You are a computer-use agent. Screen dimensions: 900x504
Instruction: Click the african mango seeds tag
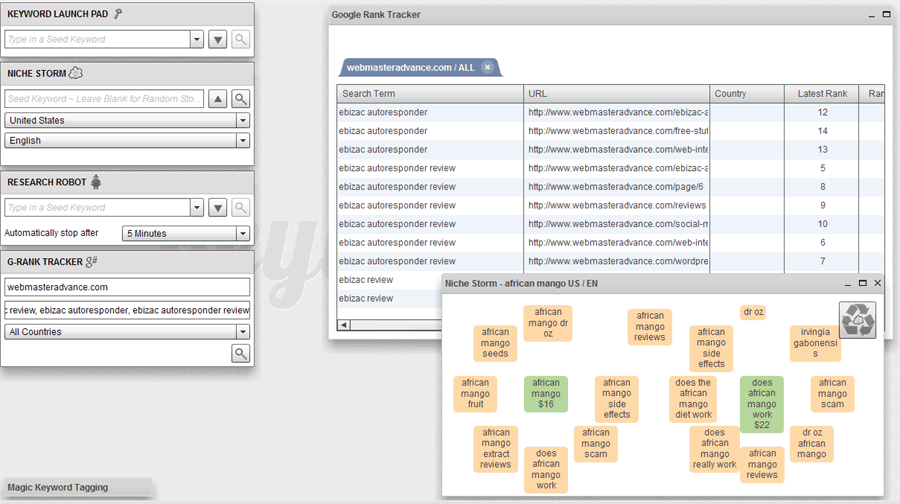tap(495, 343)
